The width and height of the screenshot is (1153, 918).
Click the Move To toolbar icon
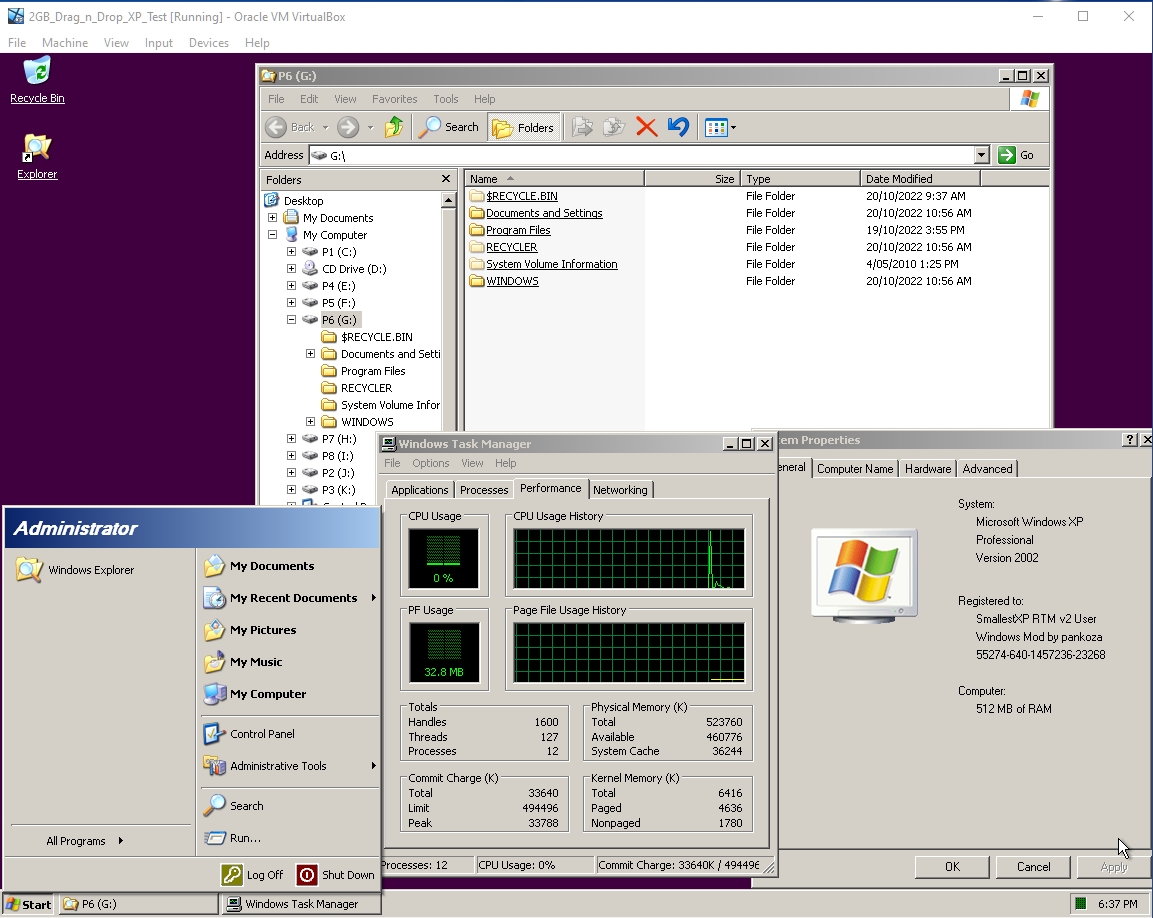click(582, 127)
